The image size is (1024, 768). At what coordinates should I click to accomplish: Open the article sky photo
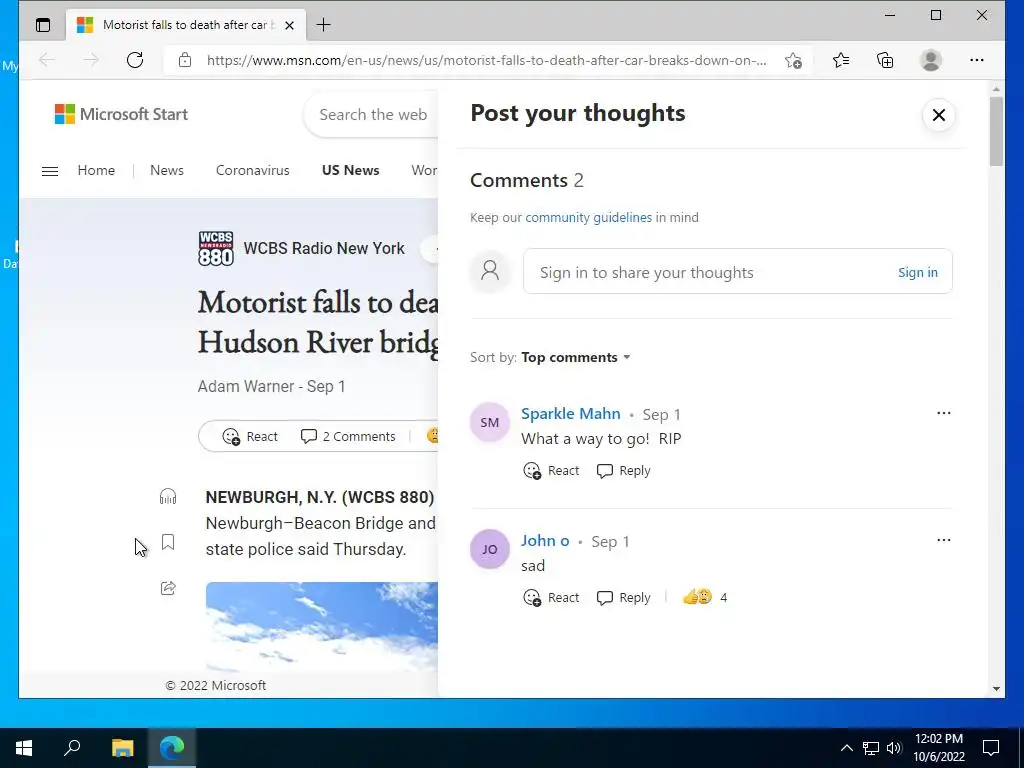321,626
